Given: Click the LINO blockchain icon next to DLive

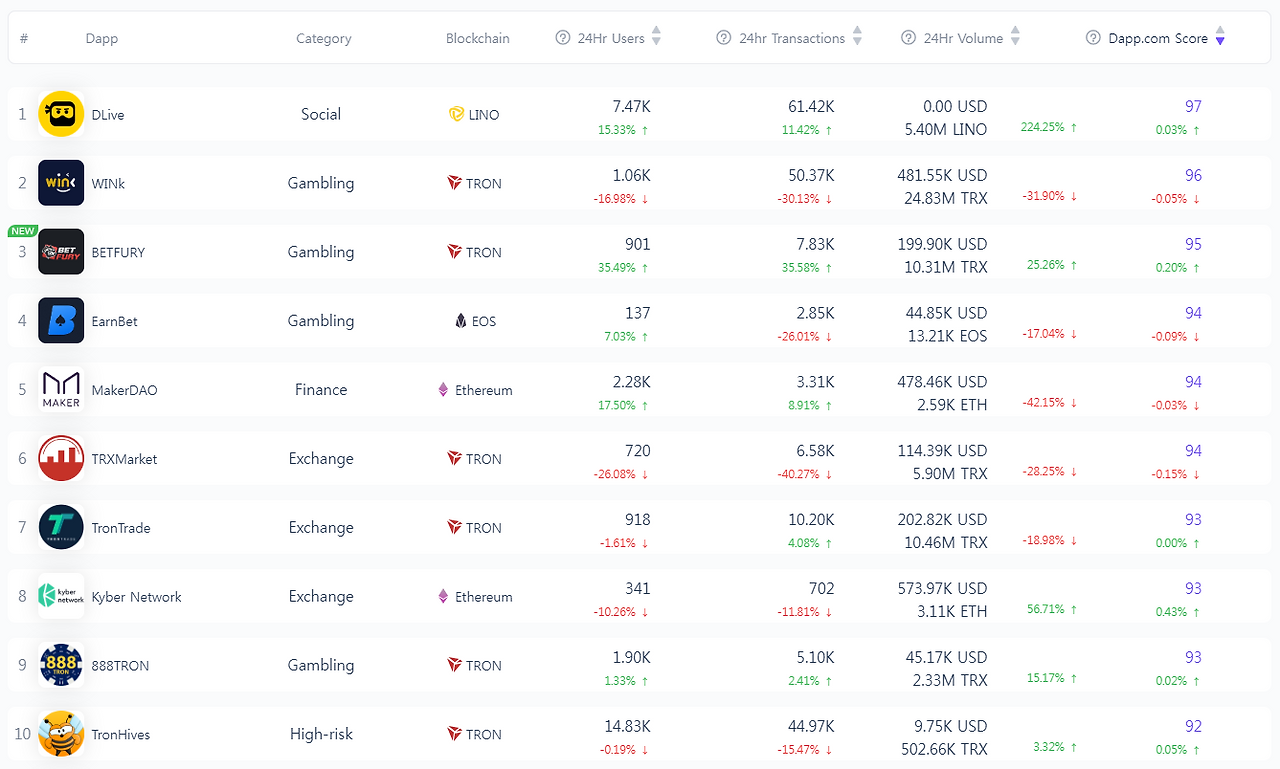Looking at the screenshot, I should (455, 114).
